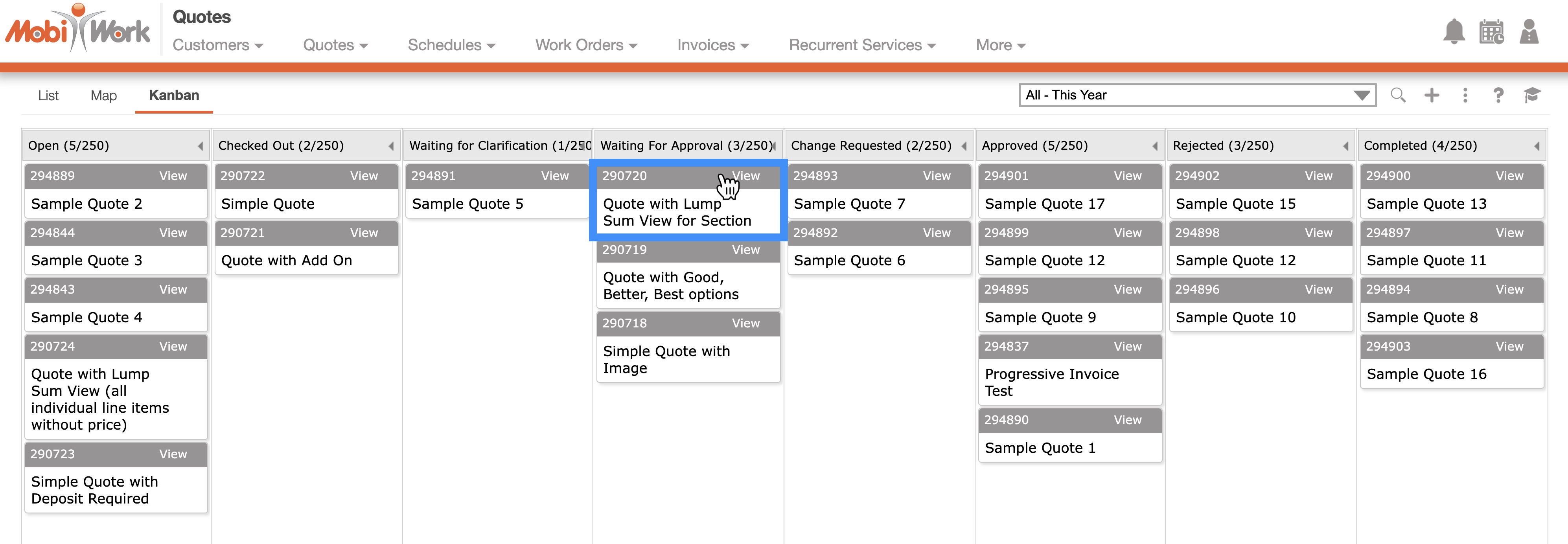Select the Sample Quote 17 card
This screenshot has height=544, width=1568.
tap(1045, 204)
